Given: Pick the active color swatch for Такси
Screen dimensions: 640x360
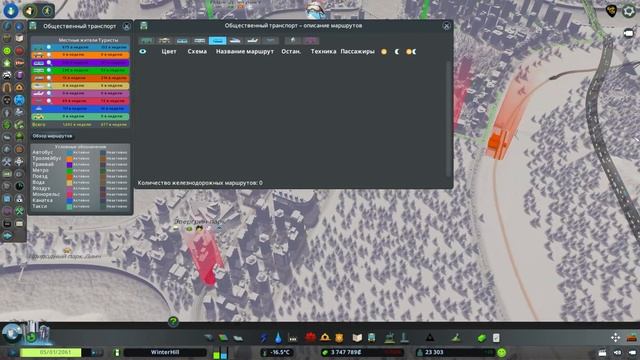Looking at the screenshot, I should tap(70, 207).
